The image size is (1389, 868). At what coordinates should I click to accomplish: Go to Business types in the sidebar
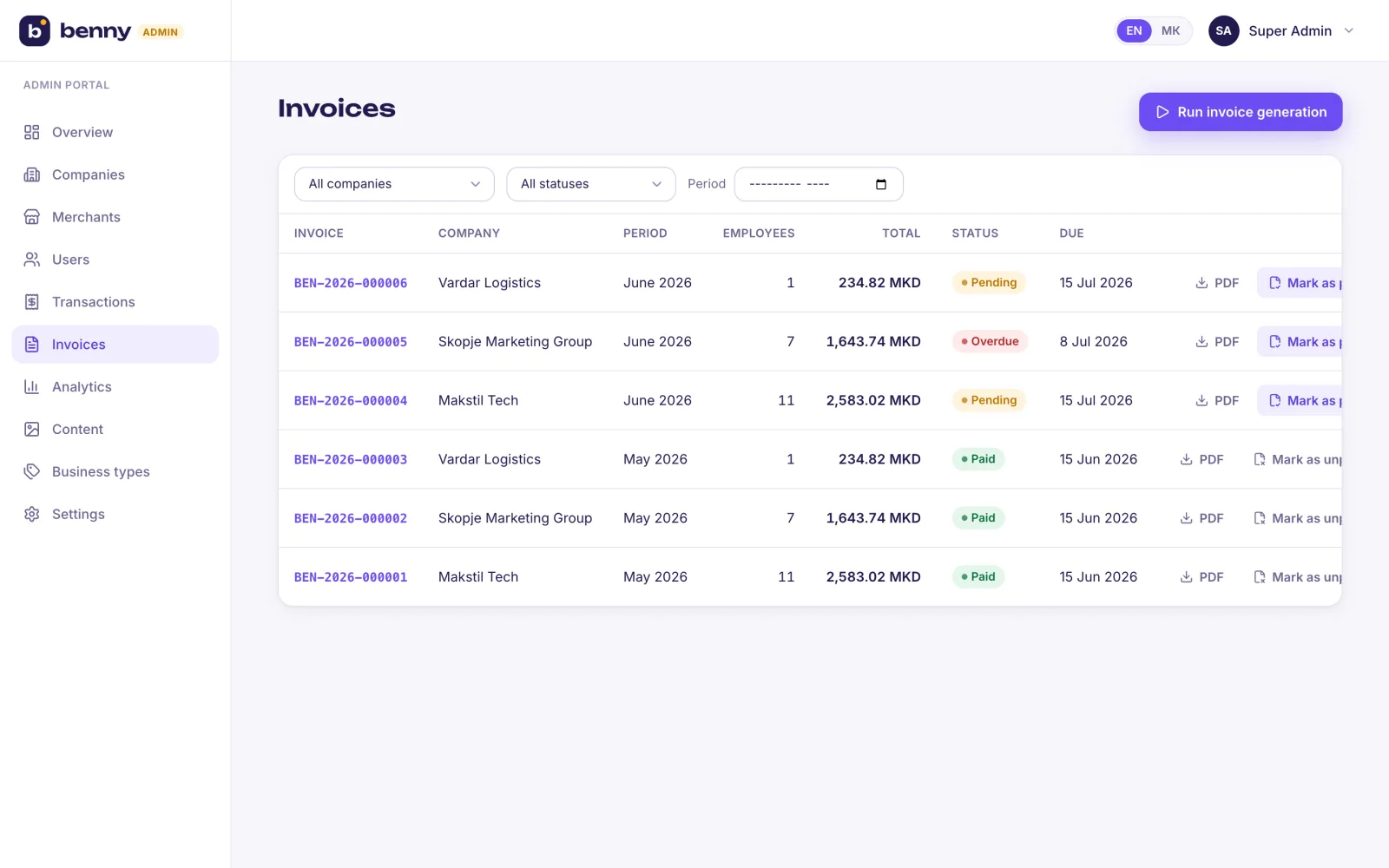115,471
